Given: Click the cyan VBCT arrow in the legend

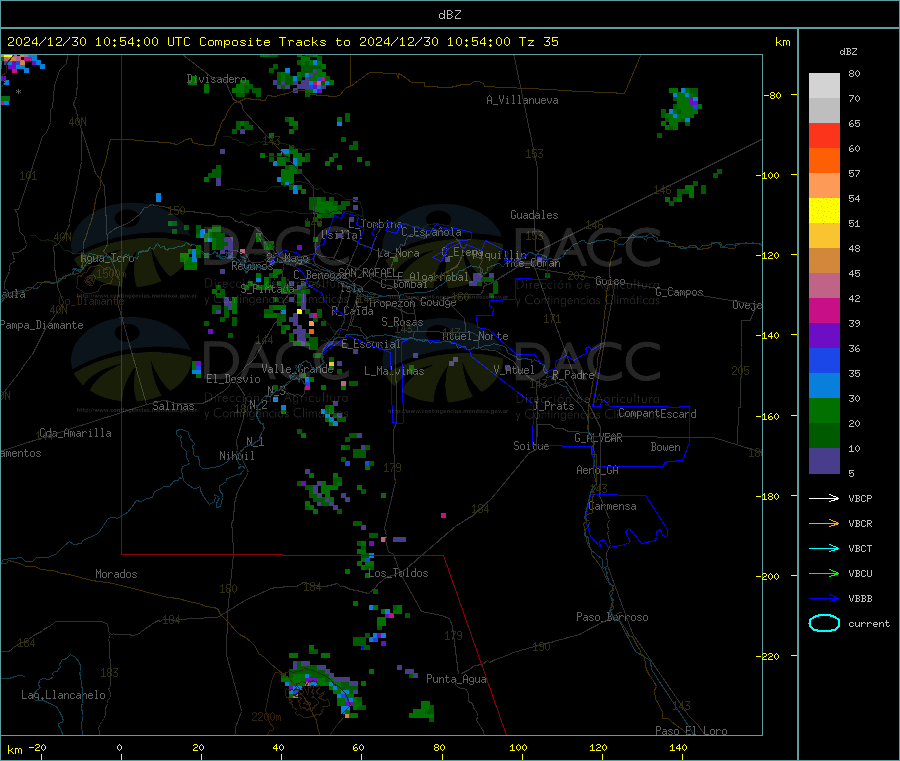Looking at the screenshot, I should [x=824, y=549].
